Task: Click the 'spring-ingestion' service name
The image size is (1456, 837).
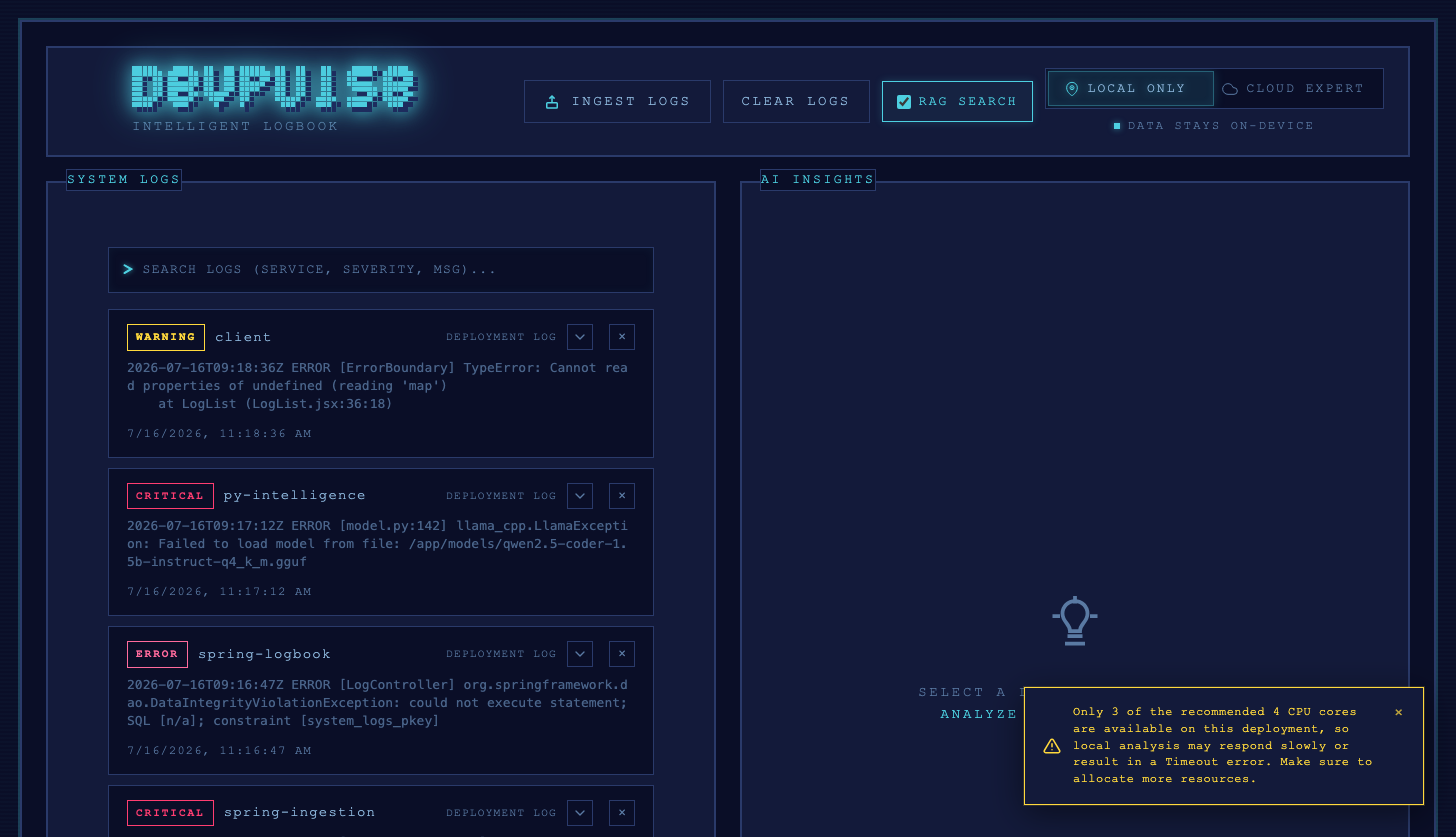Action: 300,812
